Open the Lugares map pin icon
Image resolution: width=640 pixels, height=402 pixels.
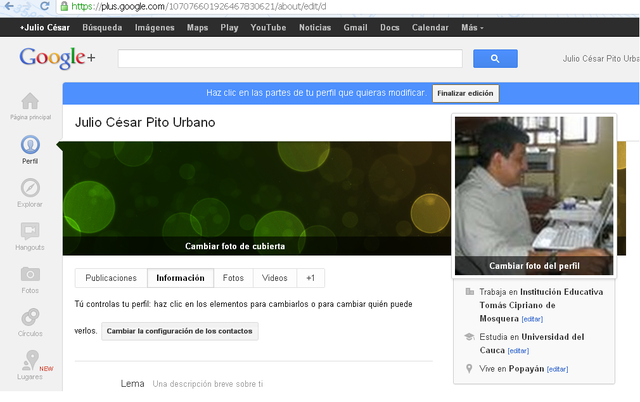[x=31, y=360]
